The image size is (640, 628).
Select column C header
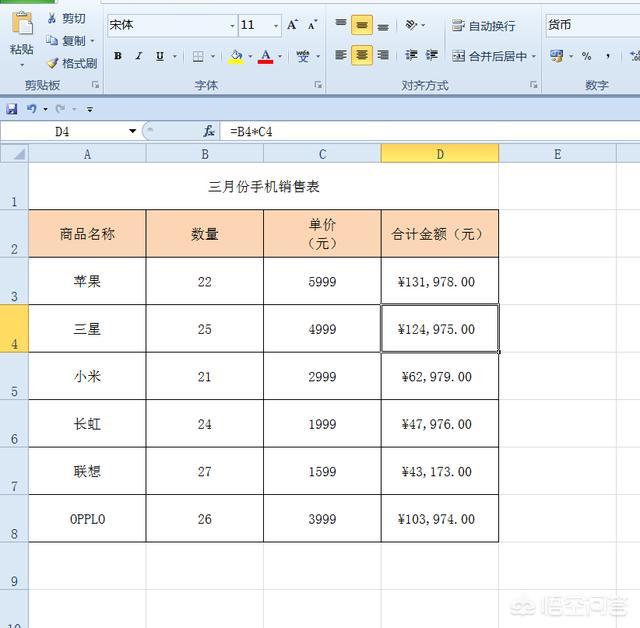coord(322,154)
